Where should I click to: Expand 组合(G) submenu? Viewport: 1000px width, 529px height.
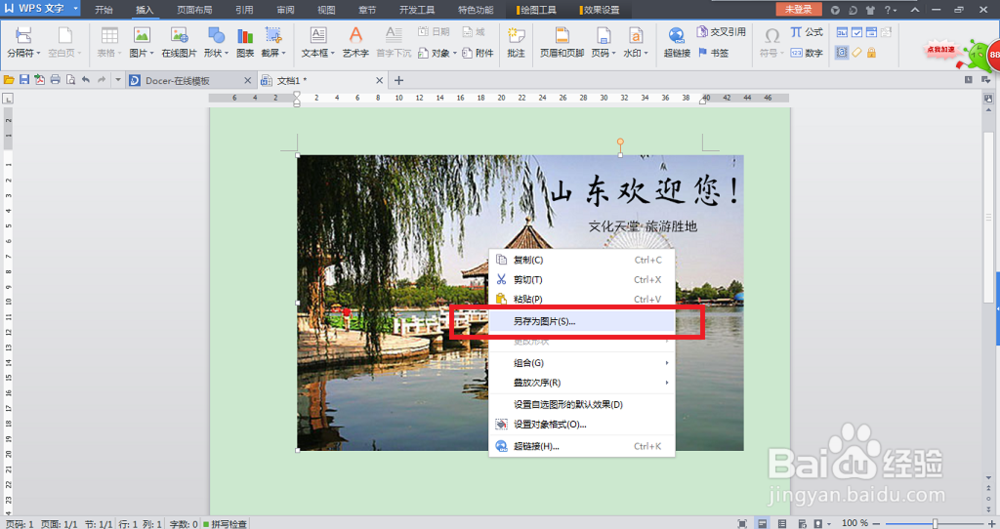click(x=582, y=362)
